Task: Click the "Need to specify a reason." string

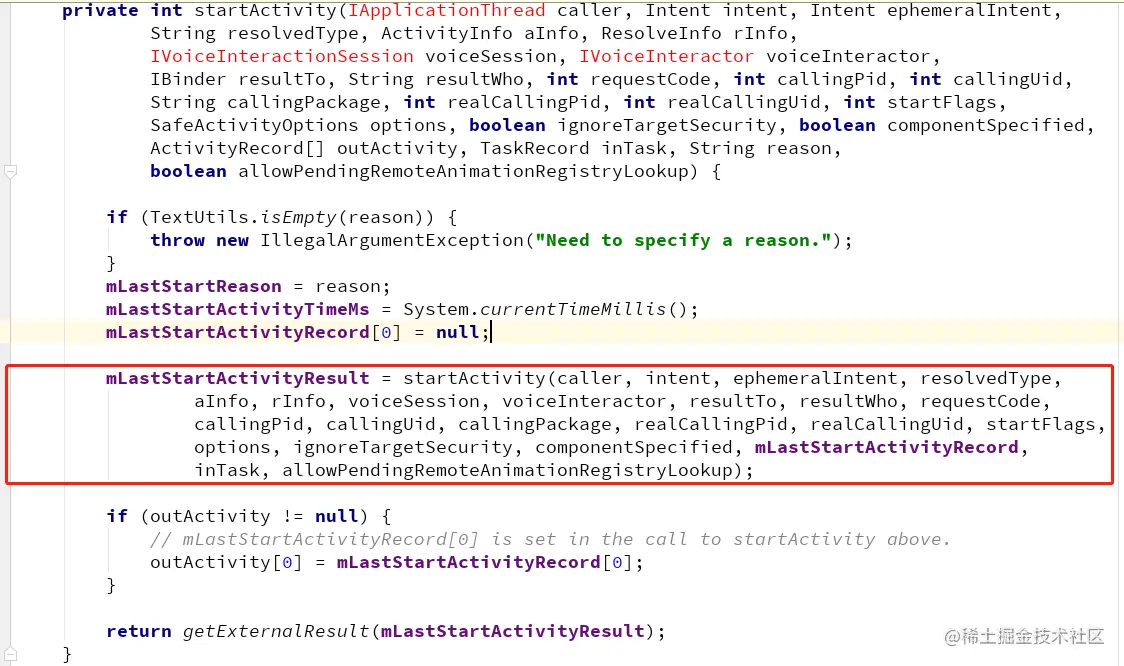Action: click(x=683, y=240)
